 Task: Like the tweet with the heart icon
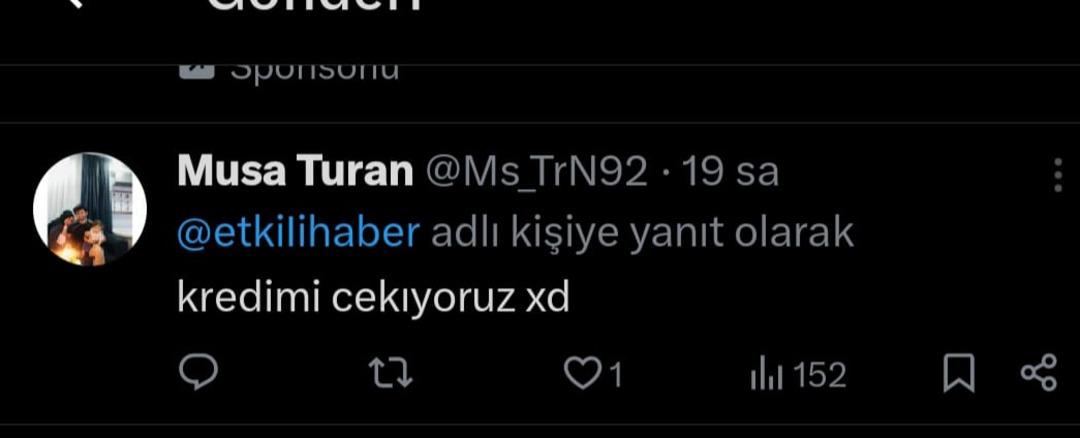(x=581, y=375)
